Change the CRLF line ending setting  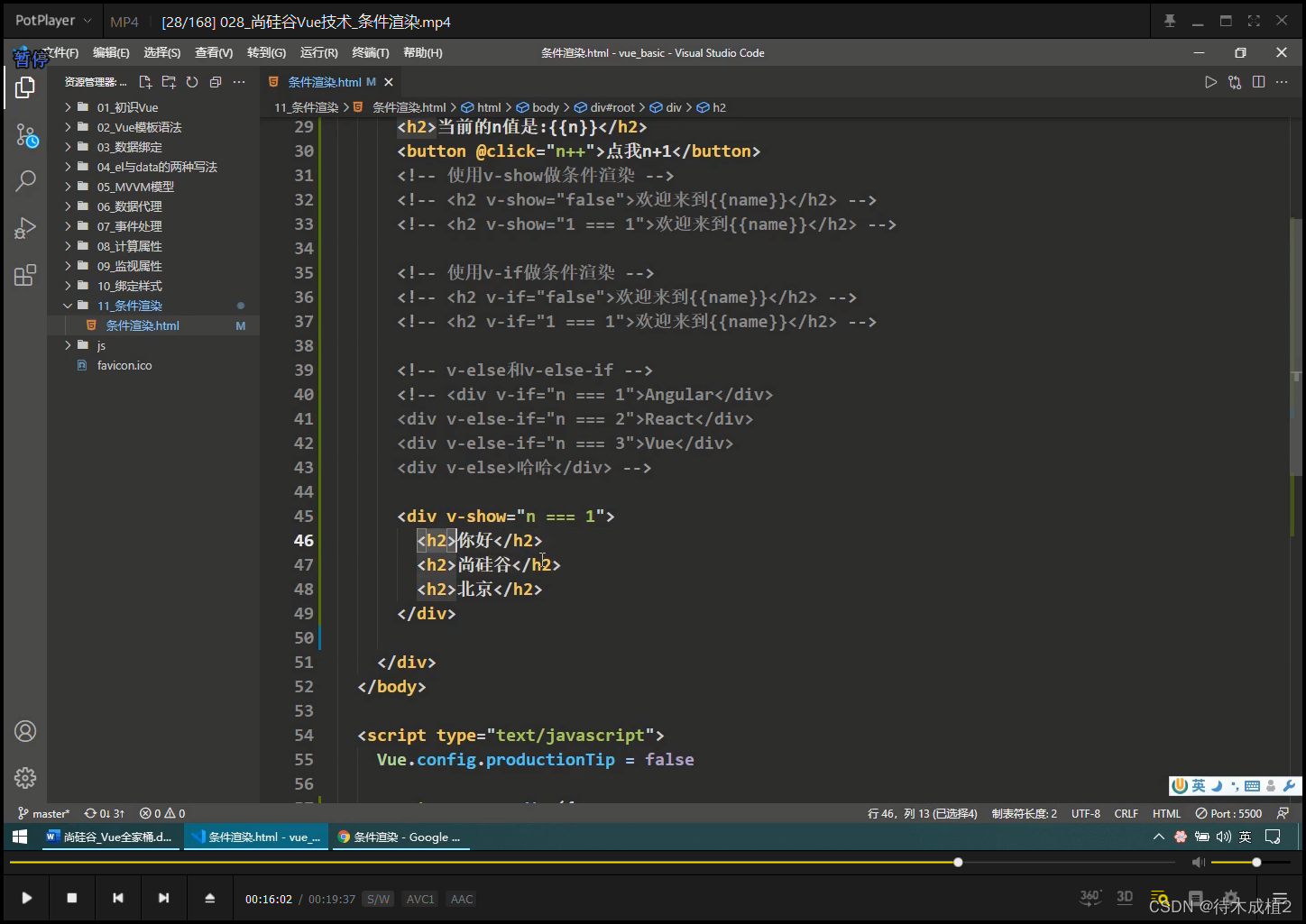point(1126,813)
